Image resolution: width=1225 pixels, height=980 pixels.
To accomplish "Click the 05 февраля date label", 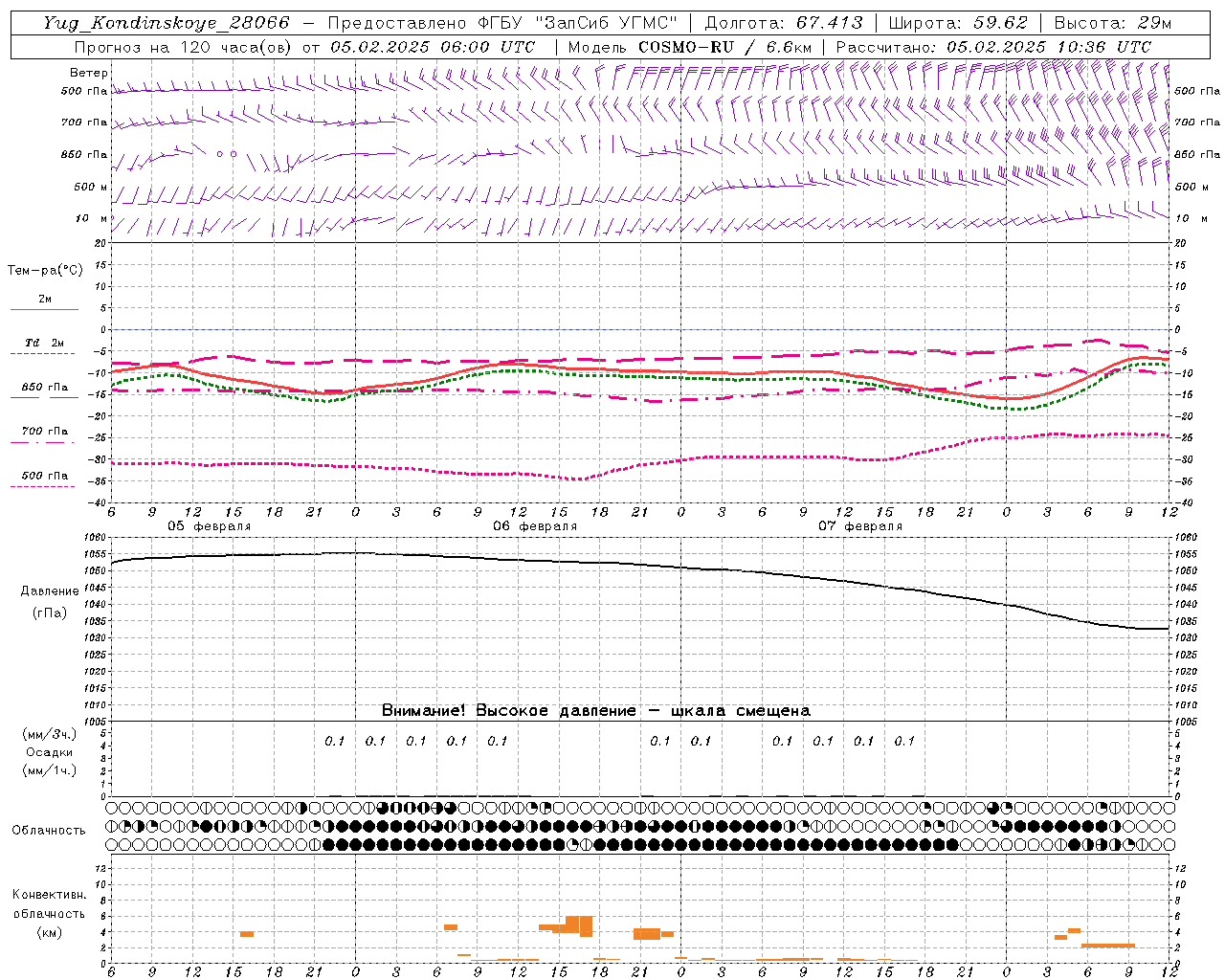I will click(x=210, y=526).
